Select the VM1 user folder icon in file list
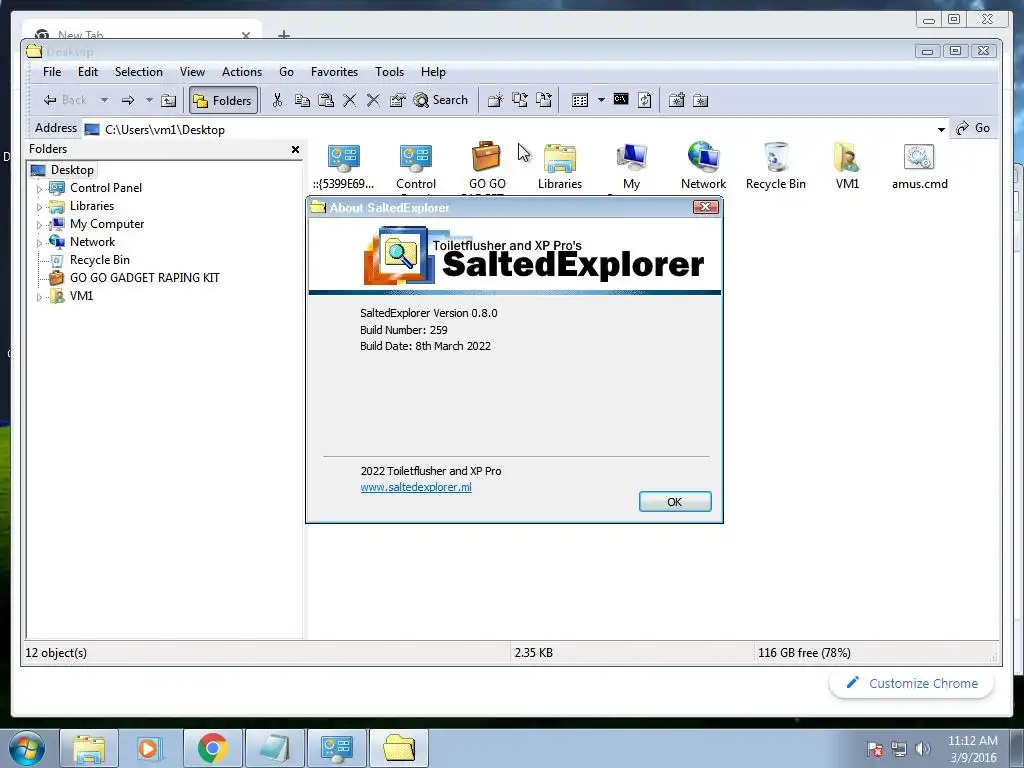Screen dimensions: 1024x768 [847, 167]
